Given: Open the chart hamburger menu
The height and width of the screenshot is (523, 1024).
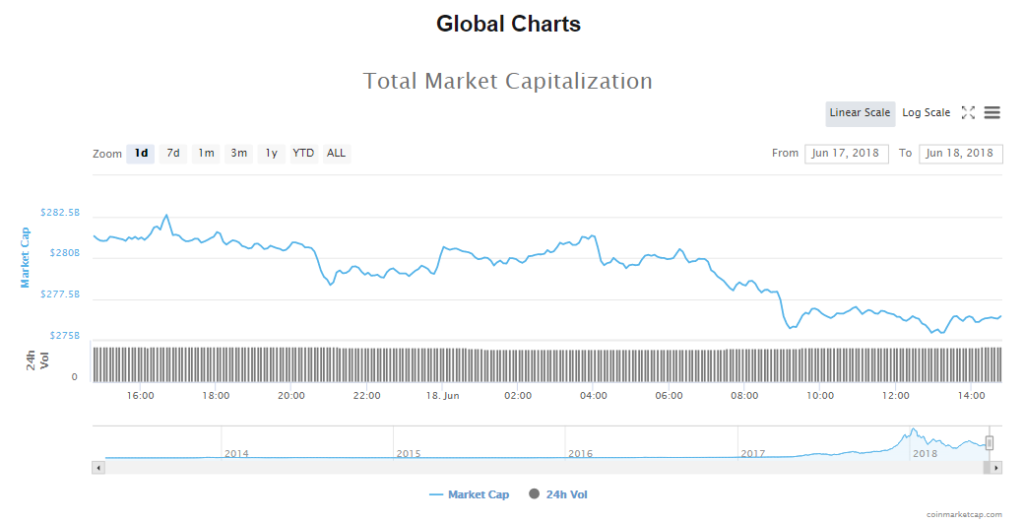Looking at the screenshot, I should coord(992,113).
